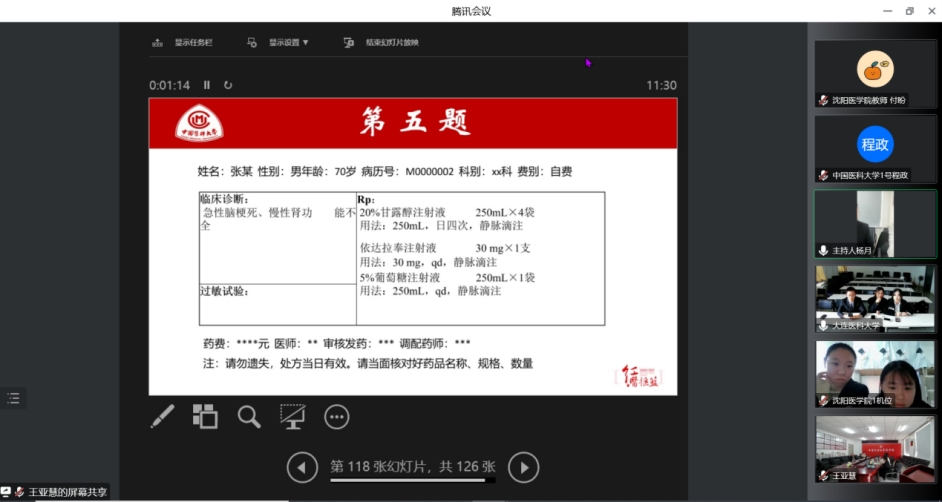Go to the next slide
Image resolution: width=942 pixels, height=502 pixels.
pyautogui.click(x=523, y=467)
